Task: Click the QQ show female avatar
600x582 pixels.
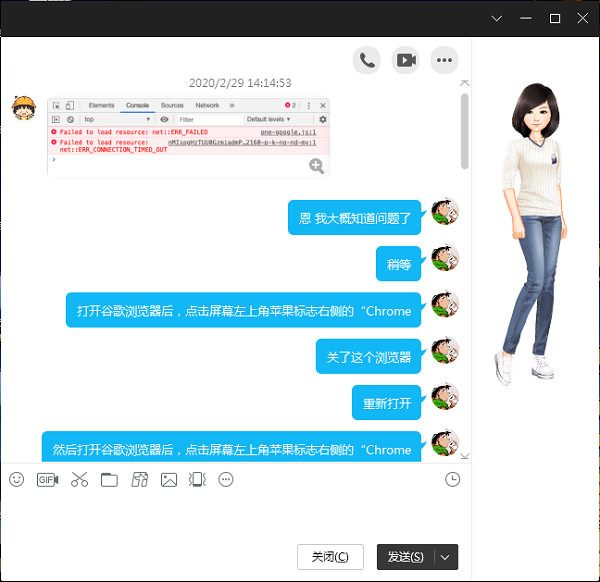Action: [x=532, y=233]
